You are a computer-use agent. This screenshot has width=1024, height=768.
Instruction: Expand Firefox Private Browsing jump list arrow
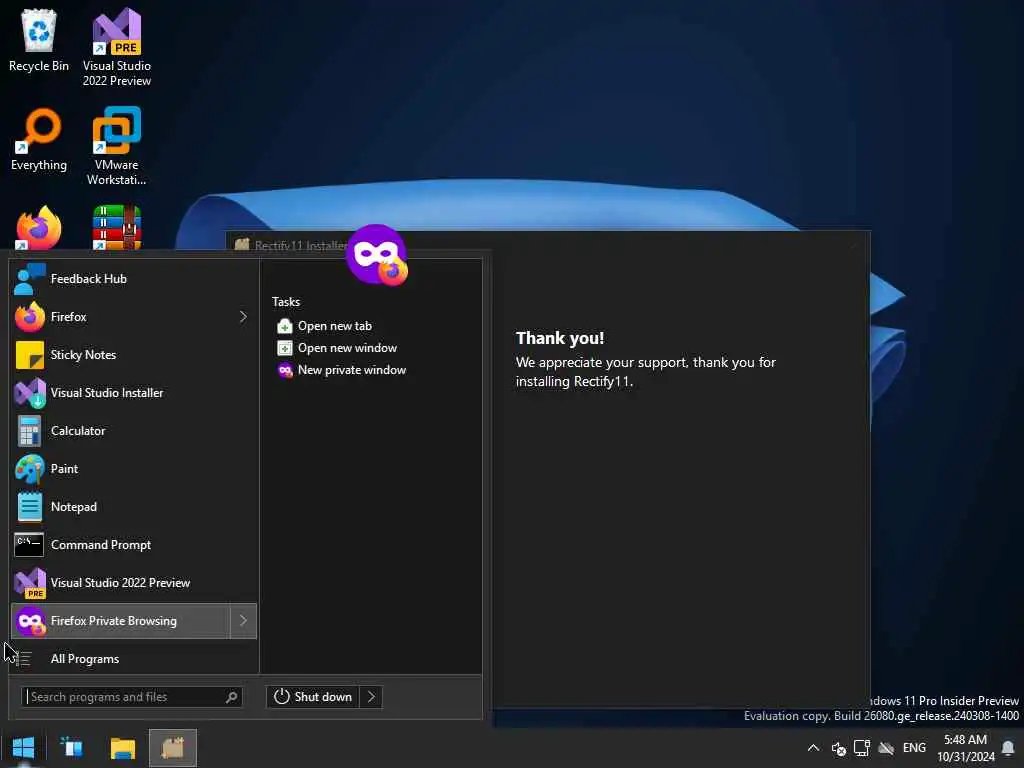[x=243, y=621]
